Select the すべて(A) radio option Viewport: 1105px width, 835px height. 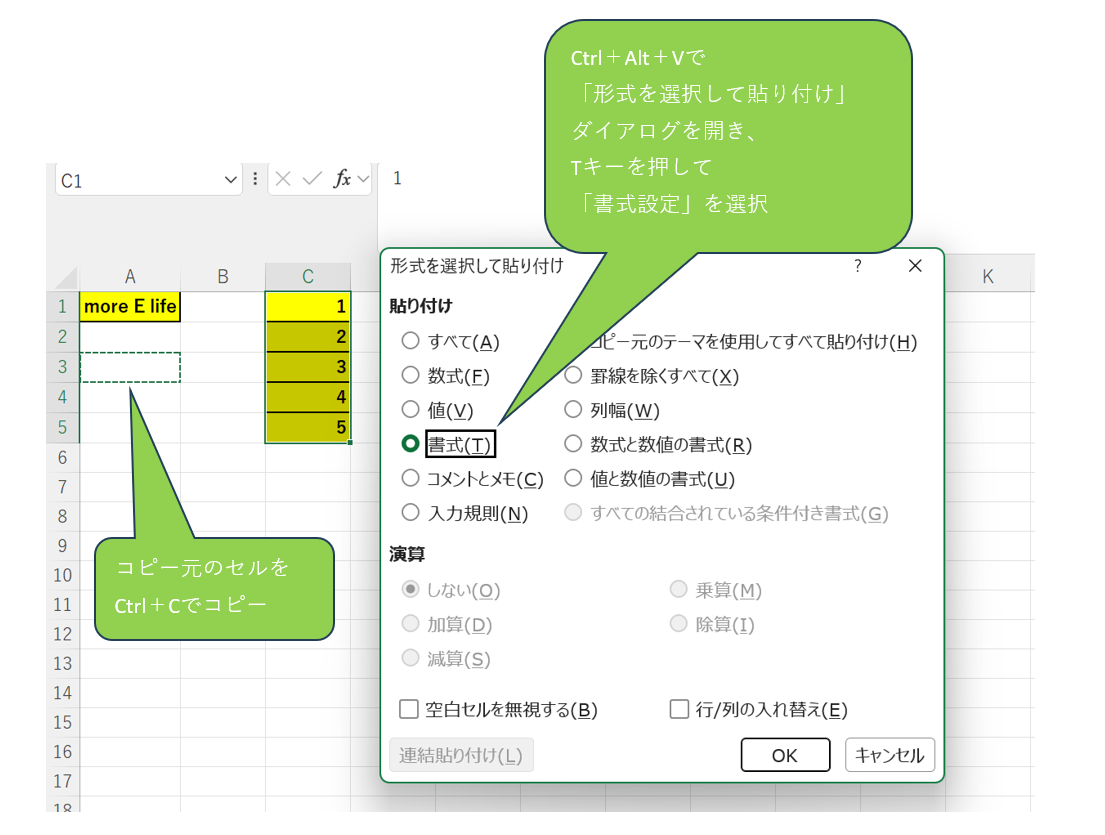(x=410, y=341)
